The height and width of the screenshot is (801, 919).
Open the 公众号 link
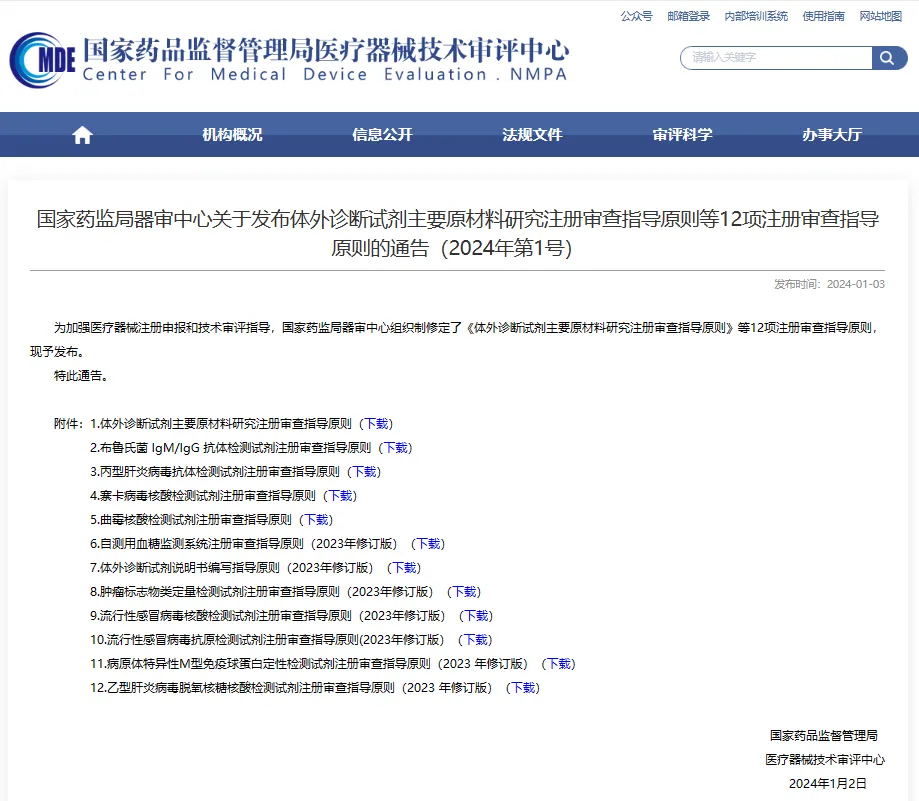coord(637,16)
